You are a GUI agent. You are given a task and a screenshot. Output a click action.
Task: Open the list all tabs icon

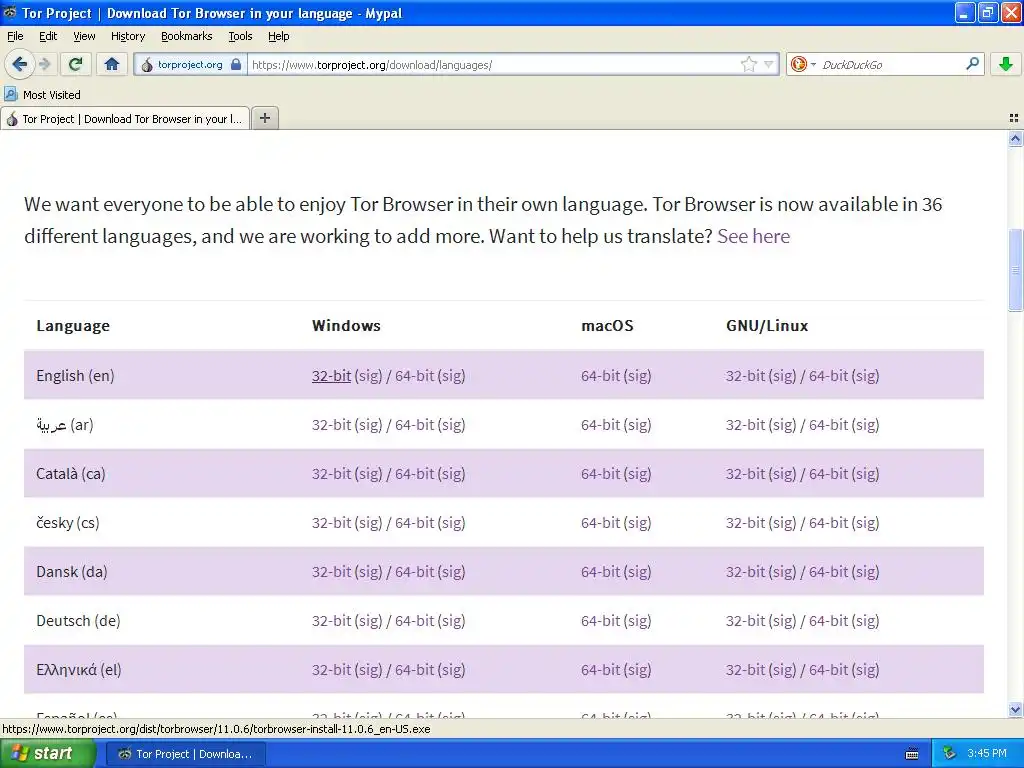pos(1014,118)
